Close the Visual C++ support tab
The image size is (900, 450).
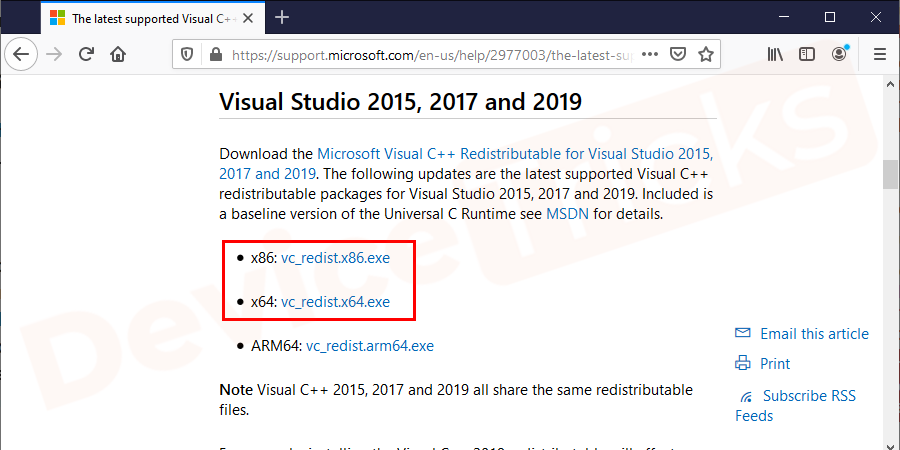(x=248, y=18)
